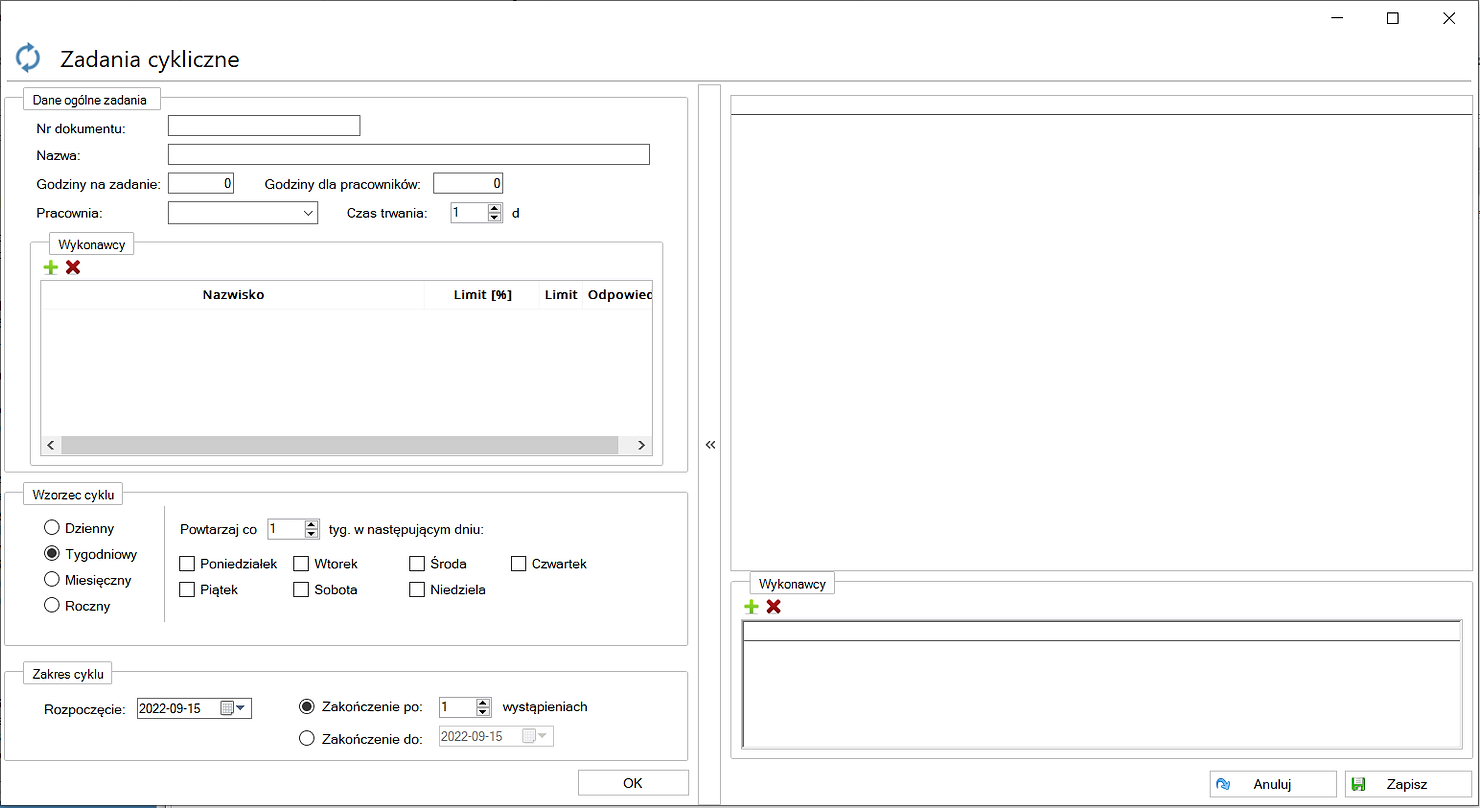
Task: Choose Zakończenie do radio option
Action: pos(308,738)
